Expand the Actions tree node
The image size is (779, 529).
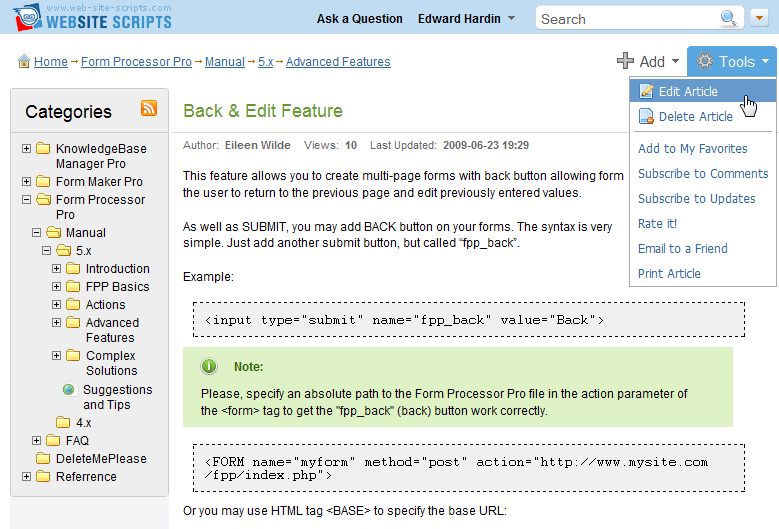(56, 304)
